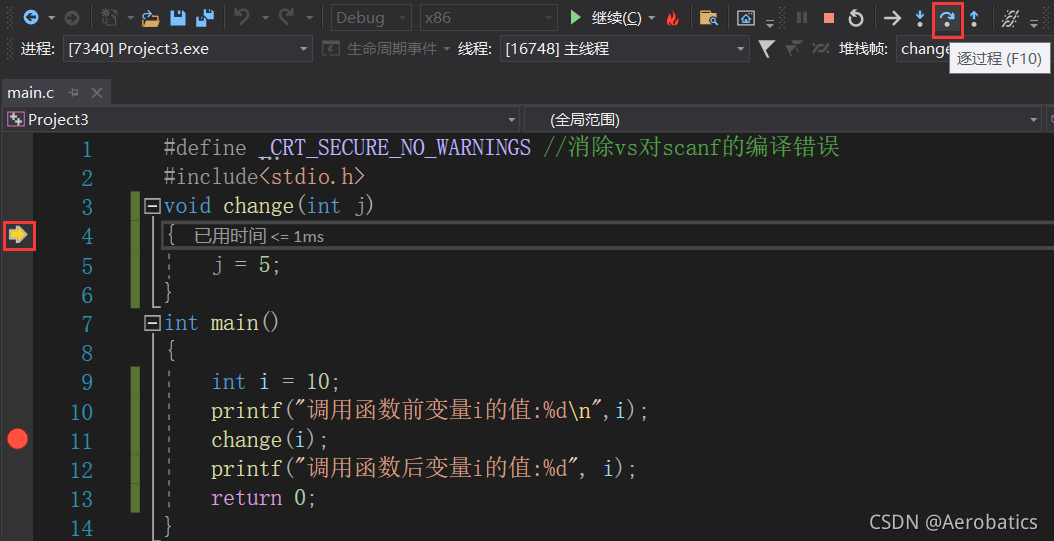The width and height of the screenshot is (1054, 541).
Task: Click the thread filter funnel icon
Action: (x=766, y=48)
